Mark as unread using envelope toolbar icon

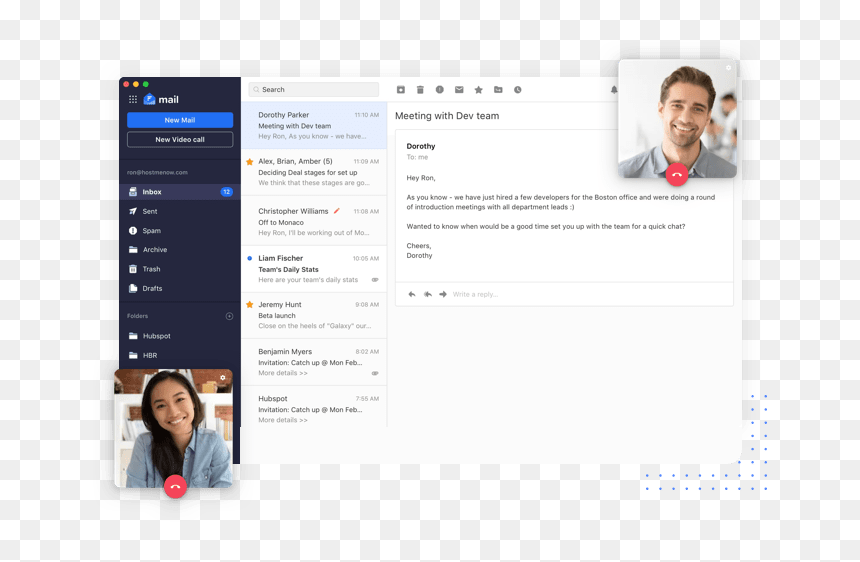pos(459,89)
